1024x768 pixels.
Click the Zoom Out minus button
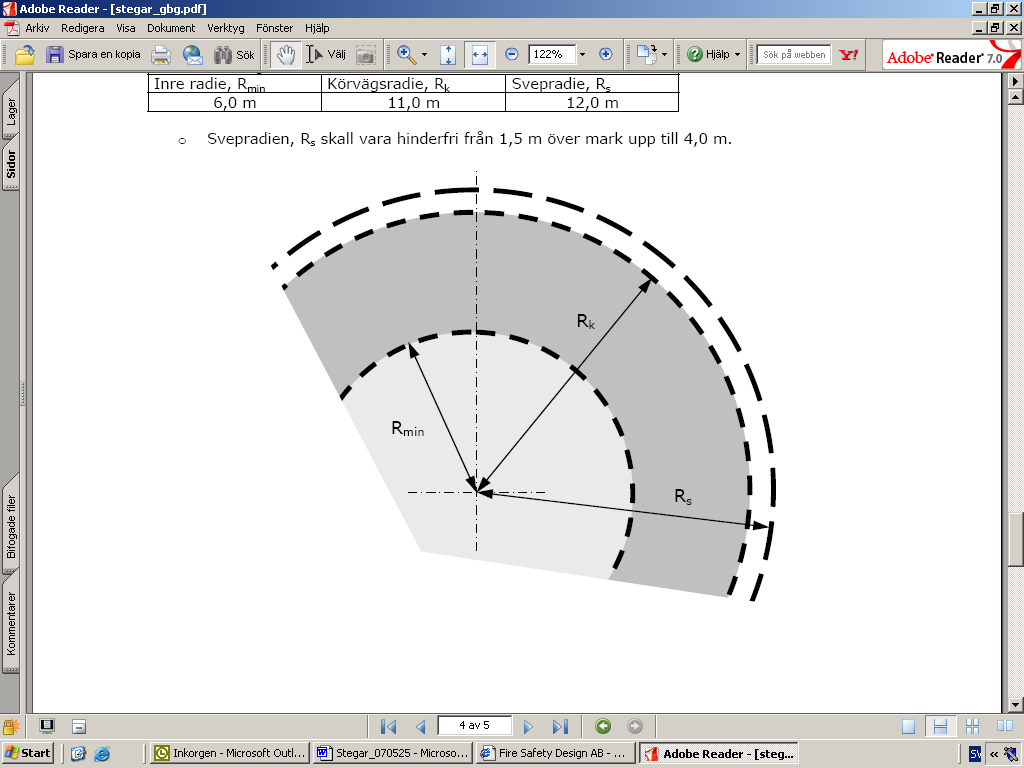pos(512,55)
